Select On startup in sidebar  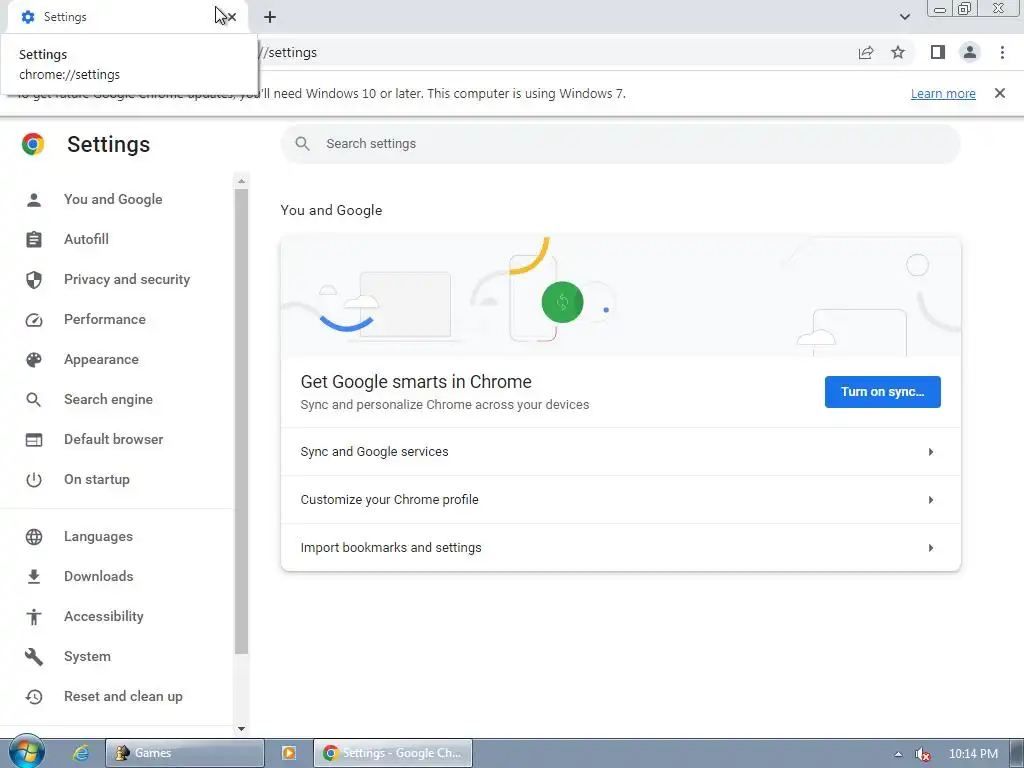[x=97, y=480]
